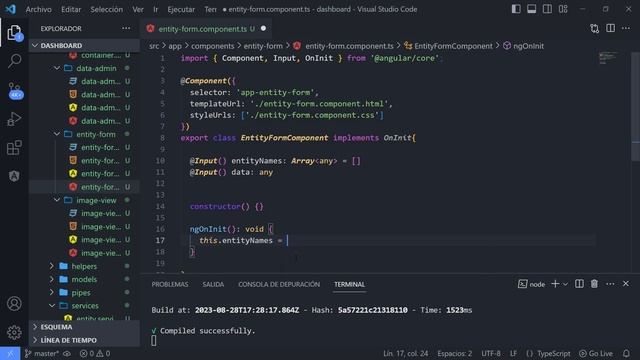Expand the helpers folder
Viewport: 640px width, 360px height.
(84, 266)
